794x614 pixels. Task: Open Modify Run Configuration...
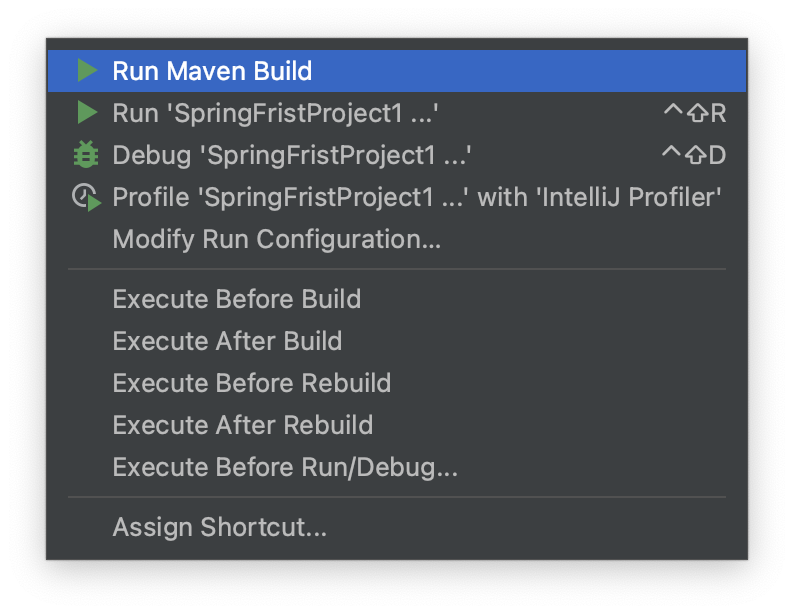[396, 239]
